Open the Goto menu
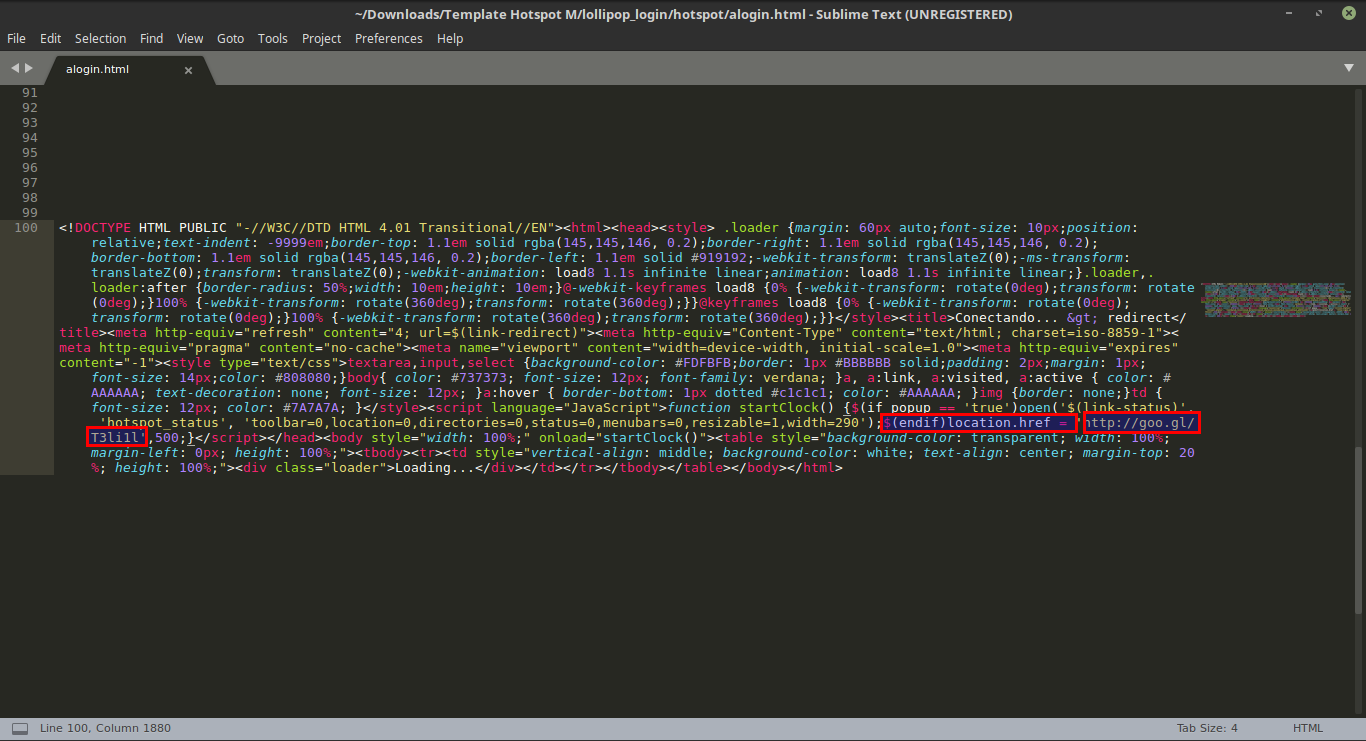 pos(230,38)
